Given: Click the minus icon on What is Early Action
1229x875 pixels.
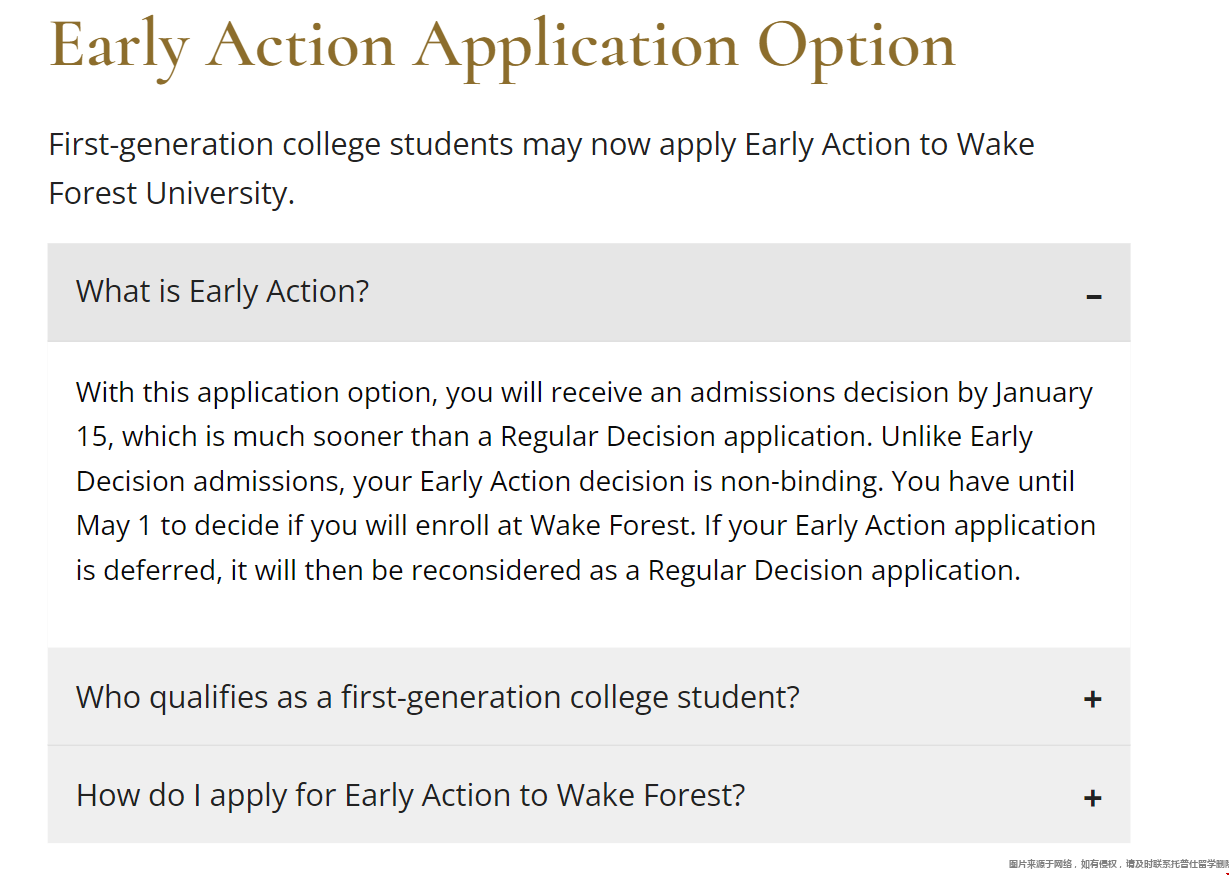Looking at the screenshot, I should tap(1093, 296).
